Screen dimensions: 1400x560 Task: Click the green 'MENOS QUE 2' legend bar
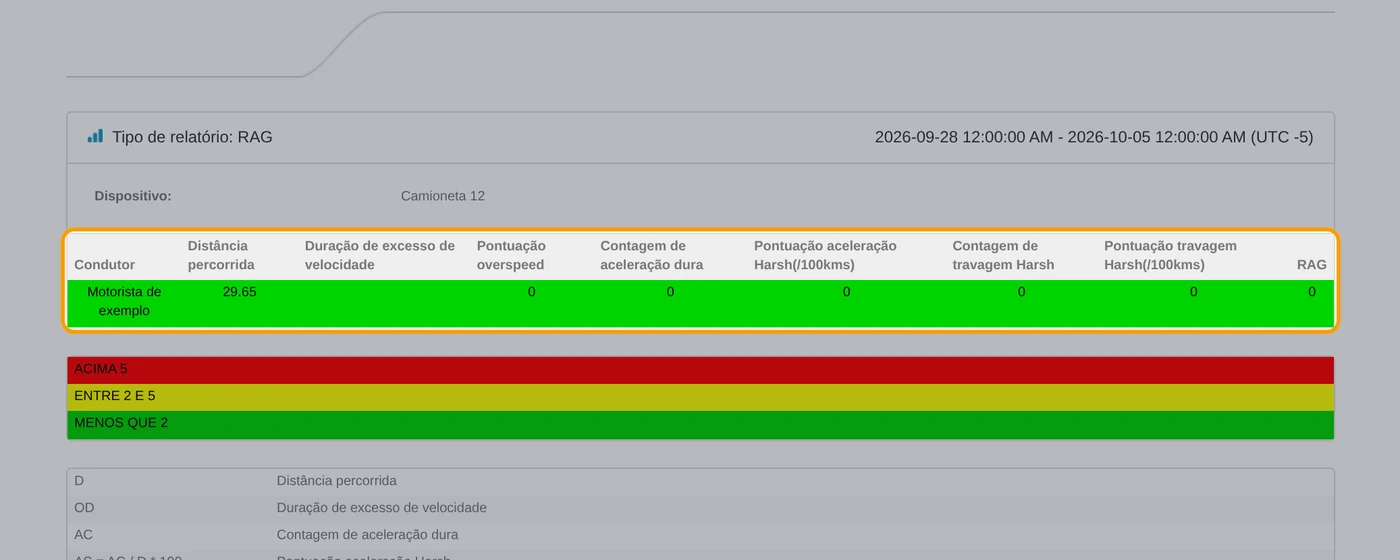pos(700,424)
